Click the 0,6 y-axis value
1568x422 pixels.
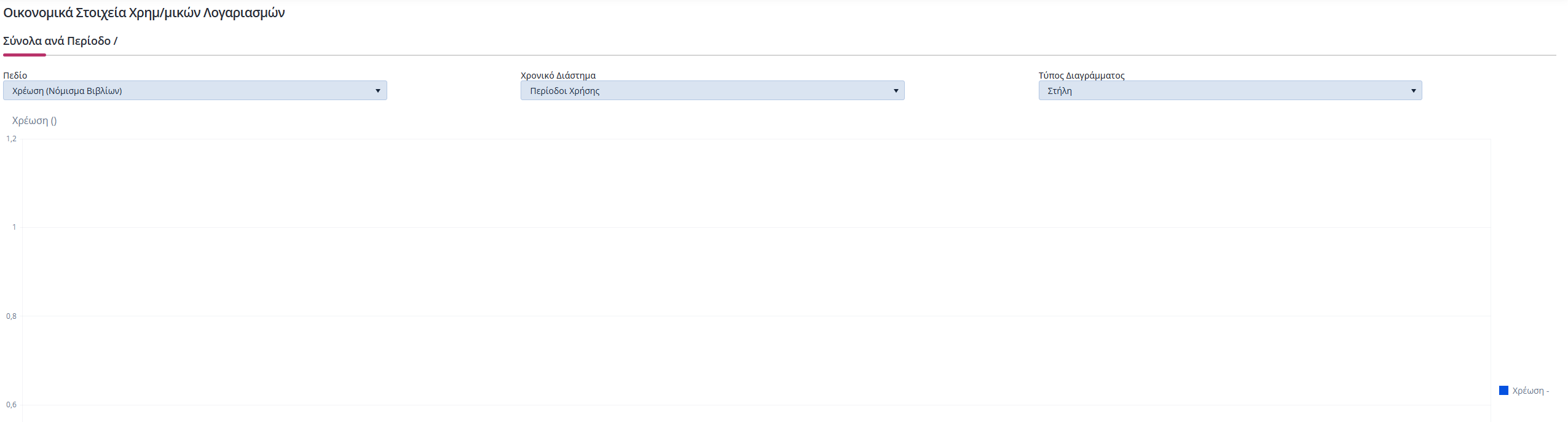(x=12, y=405)
